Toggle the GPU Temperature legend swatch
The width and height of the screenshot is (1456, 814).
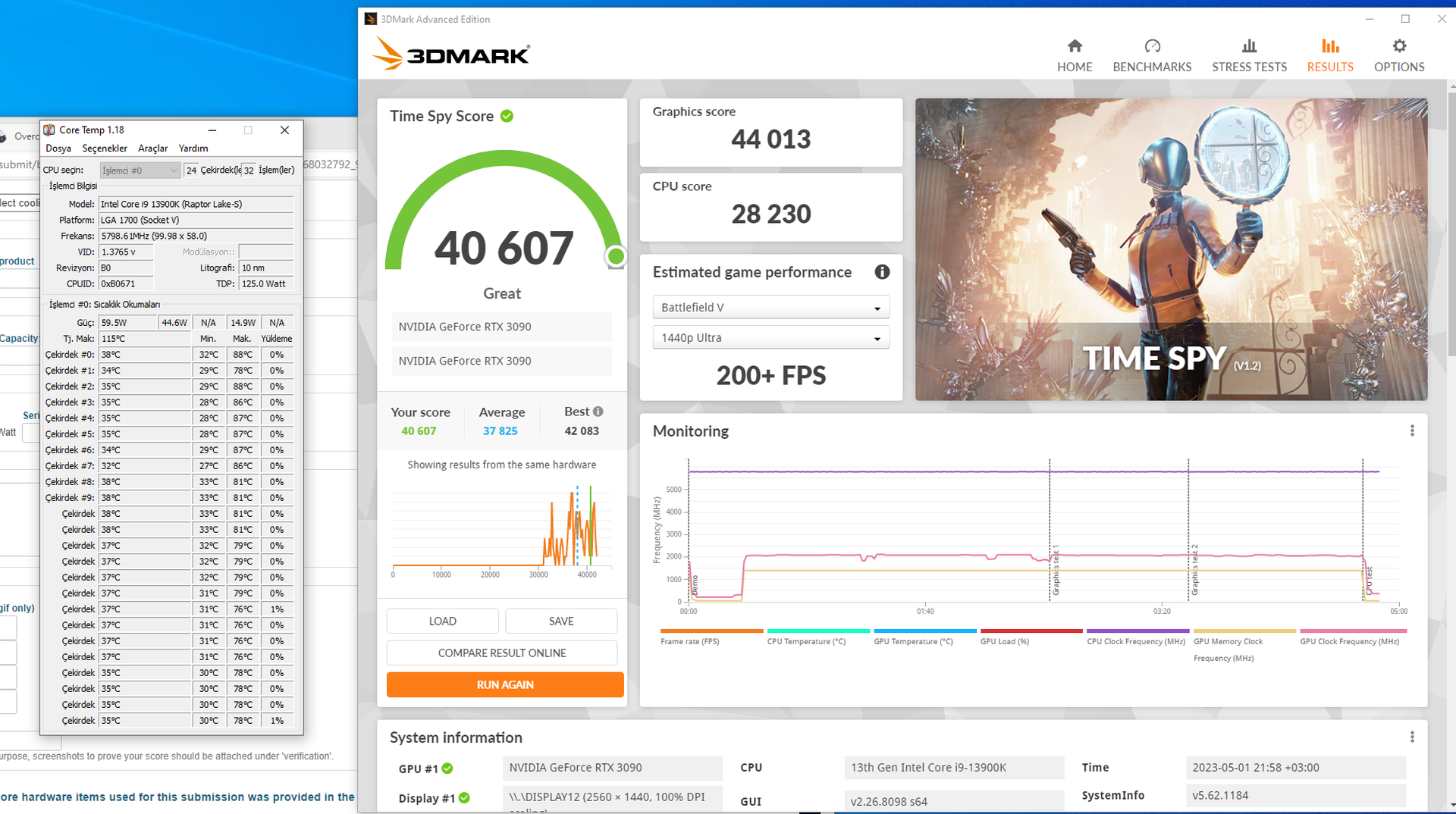point(925,631)
